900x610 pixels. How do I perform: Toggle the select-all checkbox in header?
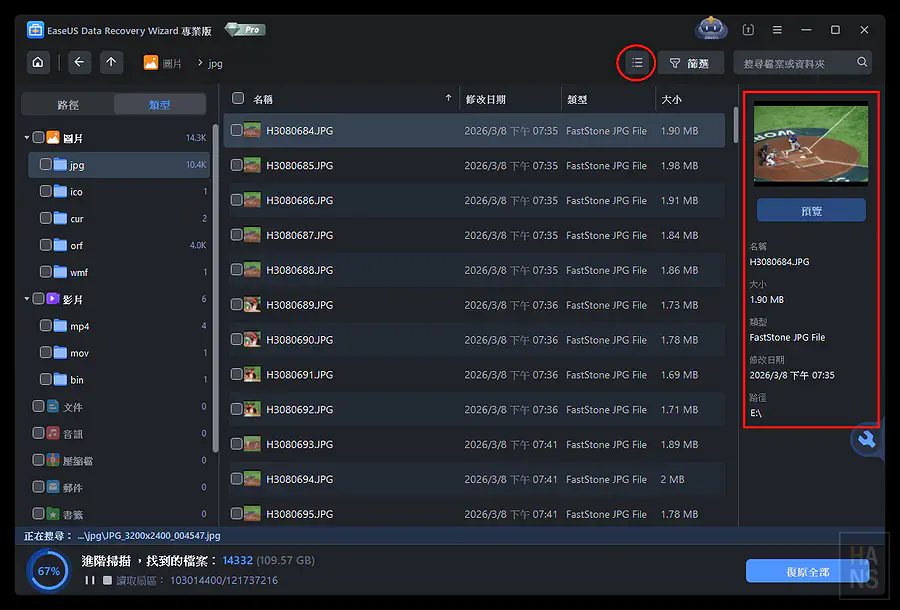238,99
